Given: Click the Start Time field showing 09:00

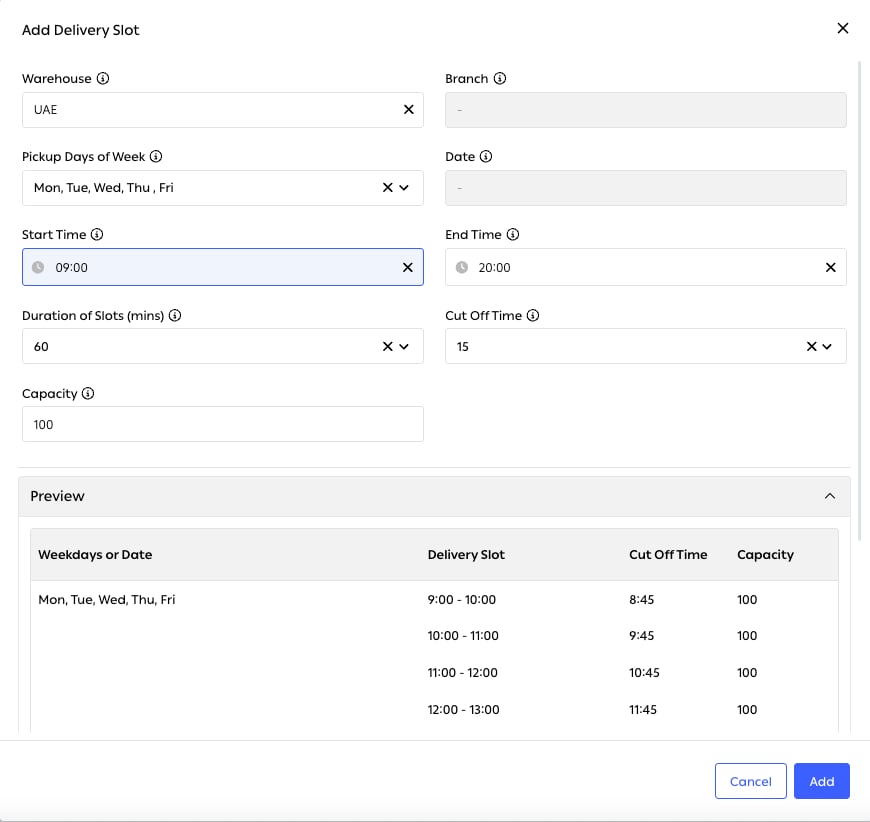Looking at the screenshot, I should [223, 267].
